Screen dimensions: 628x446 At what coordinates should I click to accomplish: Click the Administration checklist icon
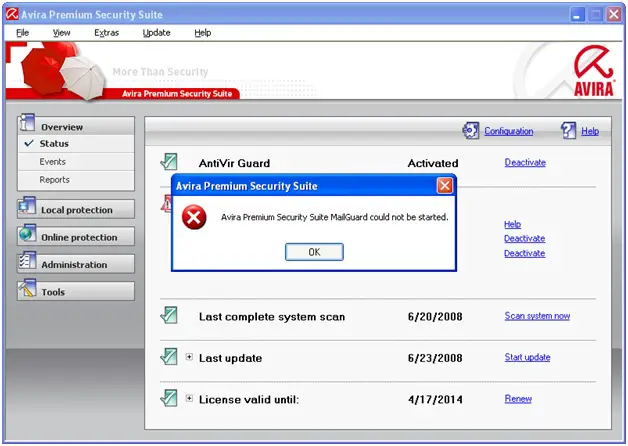pyautogui.click(x=27, y=261)
